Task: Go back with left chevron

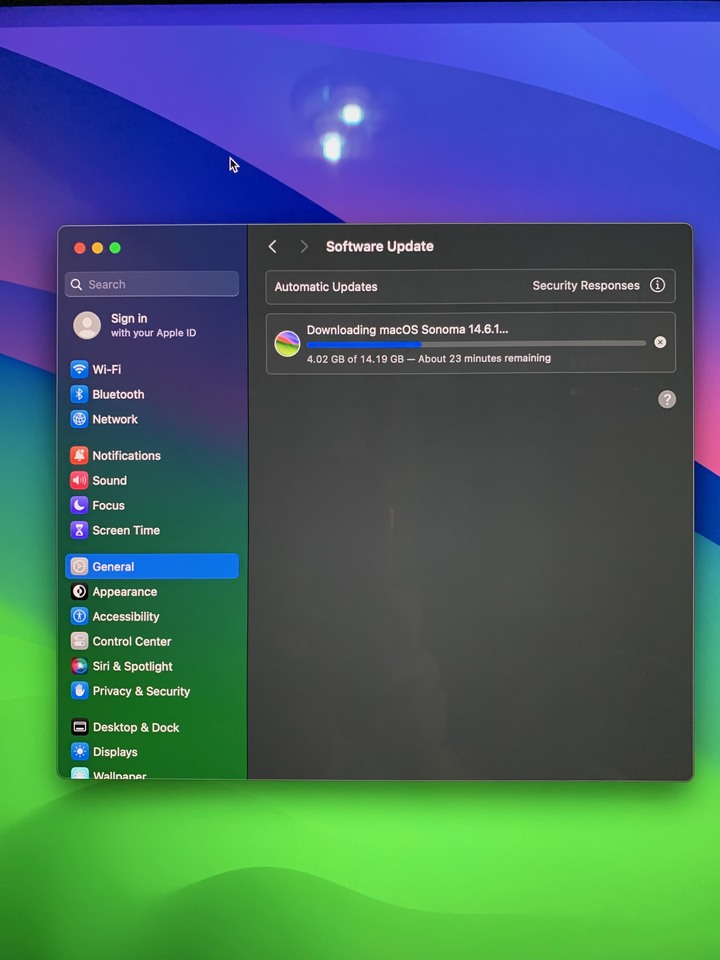Action: pyautogui.click(x=272, y=247)
